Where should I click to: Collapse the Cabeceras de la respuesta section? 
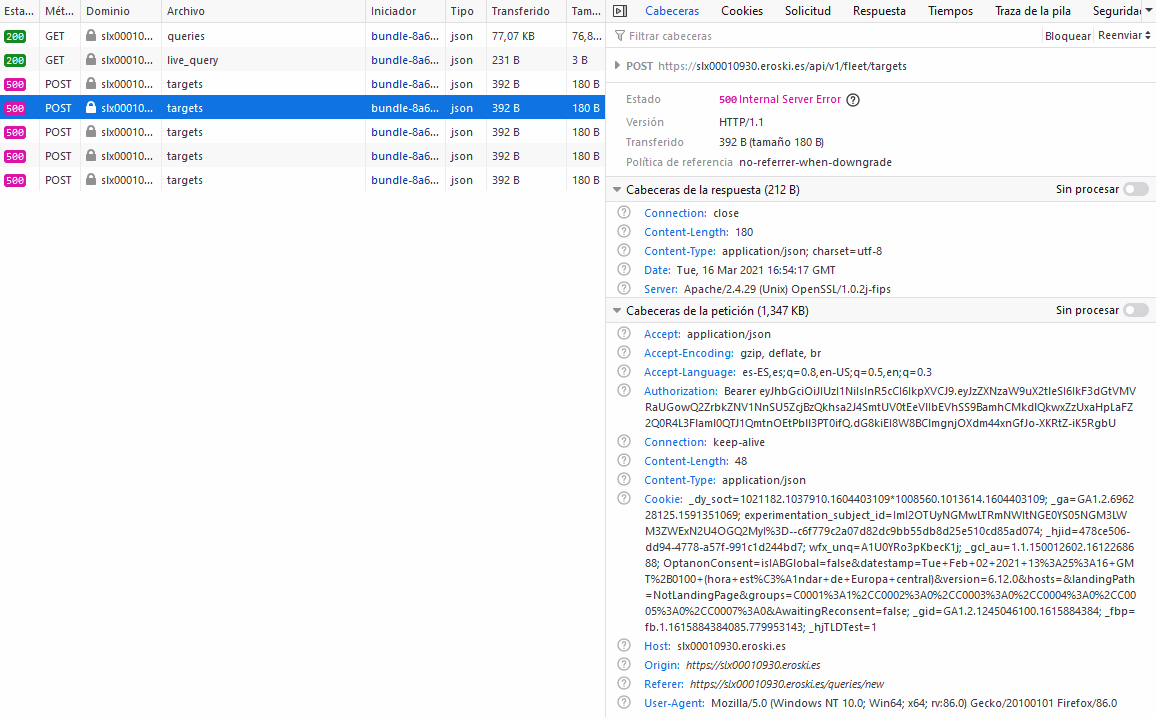pyautogui.click(x=617, y=187)
